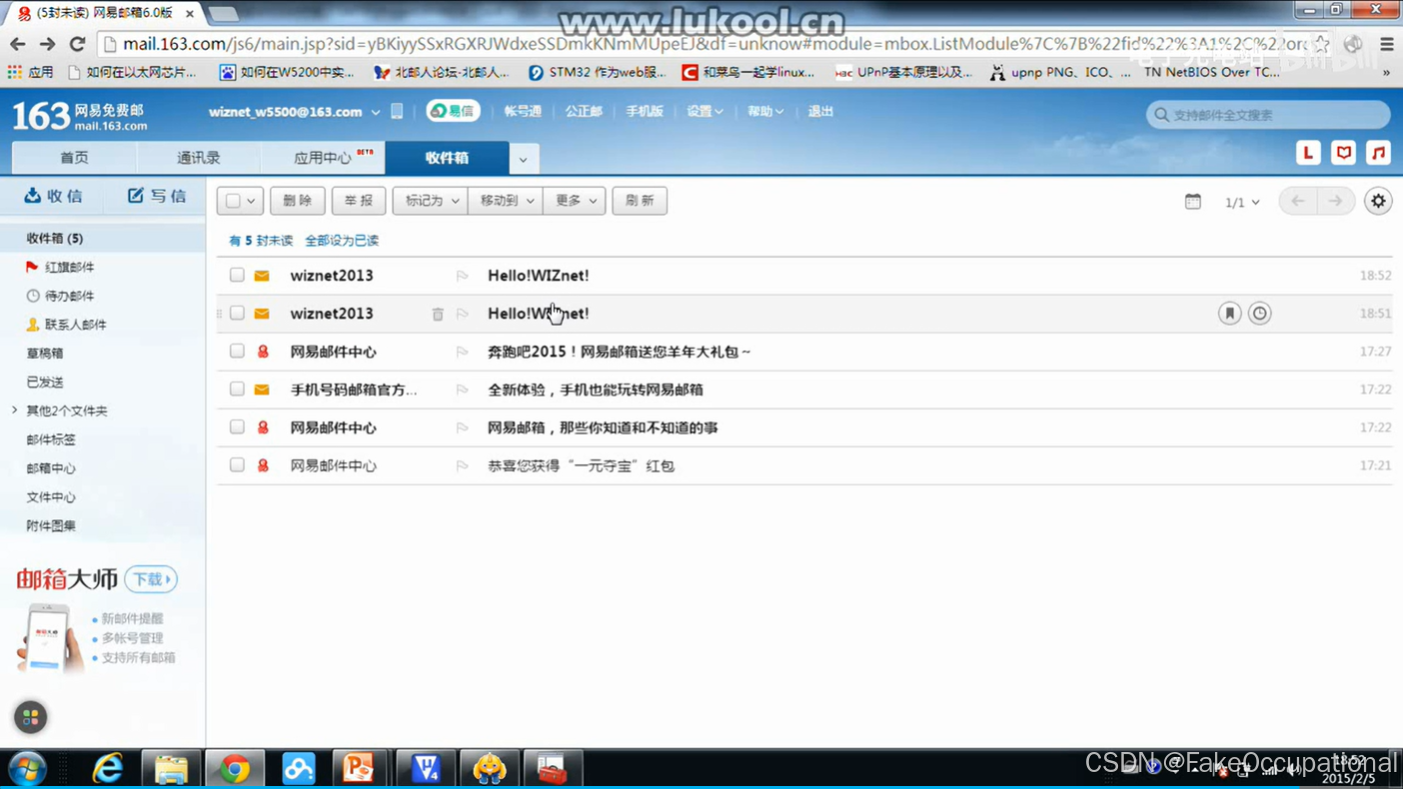Open 红旗邮件 folder in sidebar
This screenshot has height=789, width=1403.
pos(69,267)
